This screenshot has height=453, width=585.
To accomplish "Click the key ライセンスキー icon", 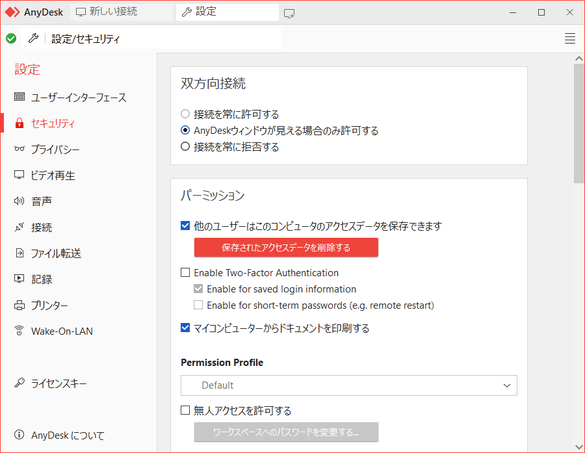I will click(19, 382).
